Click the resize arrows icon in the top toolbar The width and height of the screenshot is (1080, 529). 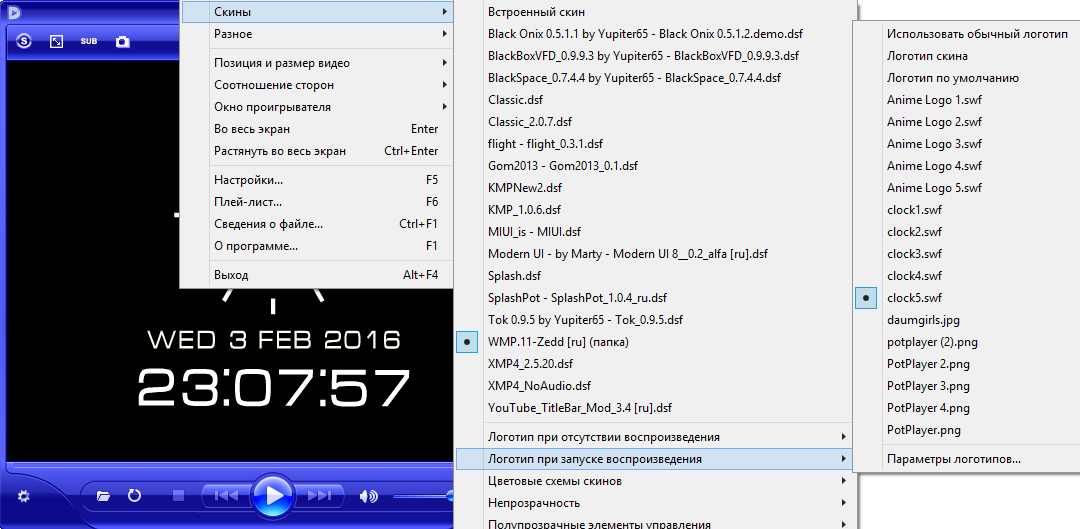point(57,42)
